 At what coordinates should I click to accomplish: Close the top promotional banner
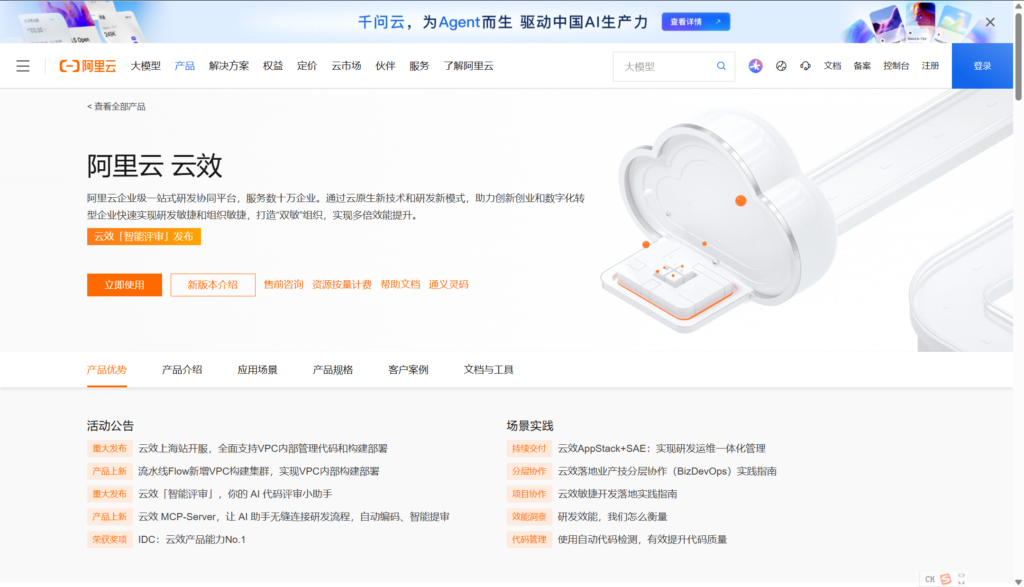tap(990, 22)
